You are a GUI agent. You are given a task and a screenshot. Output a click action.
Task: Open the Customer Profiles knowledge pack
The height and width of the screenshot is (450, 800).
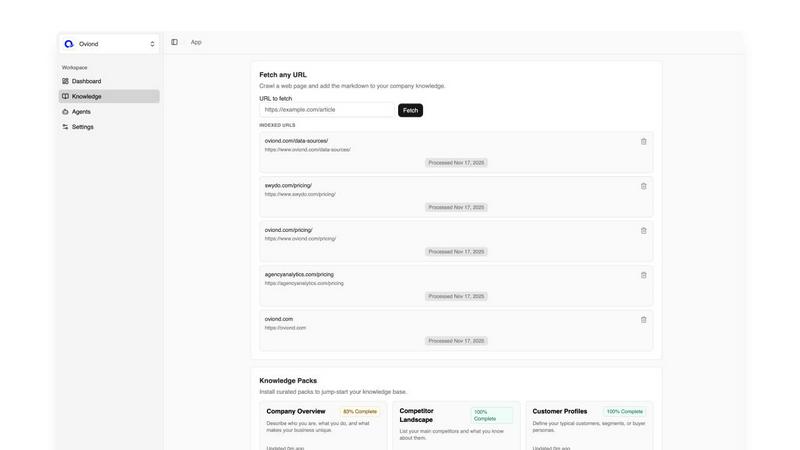[589, 426]
